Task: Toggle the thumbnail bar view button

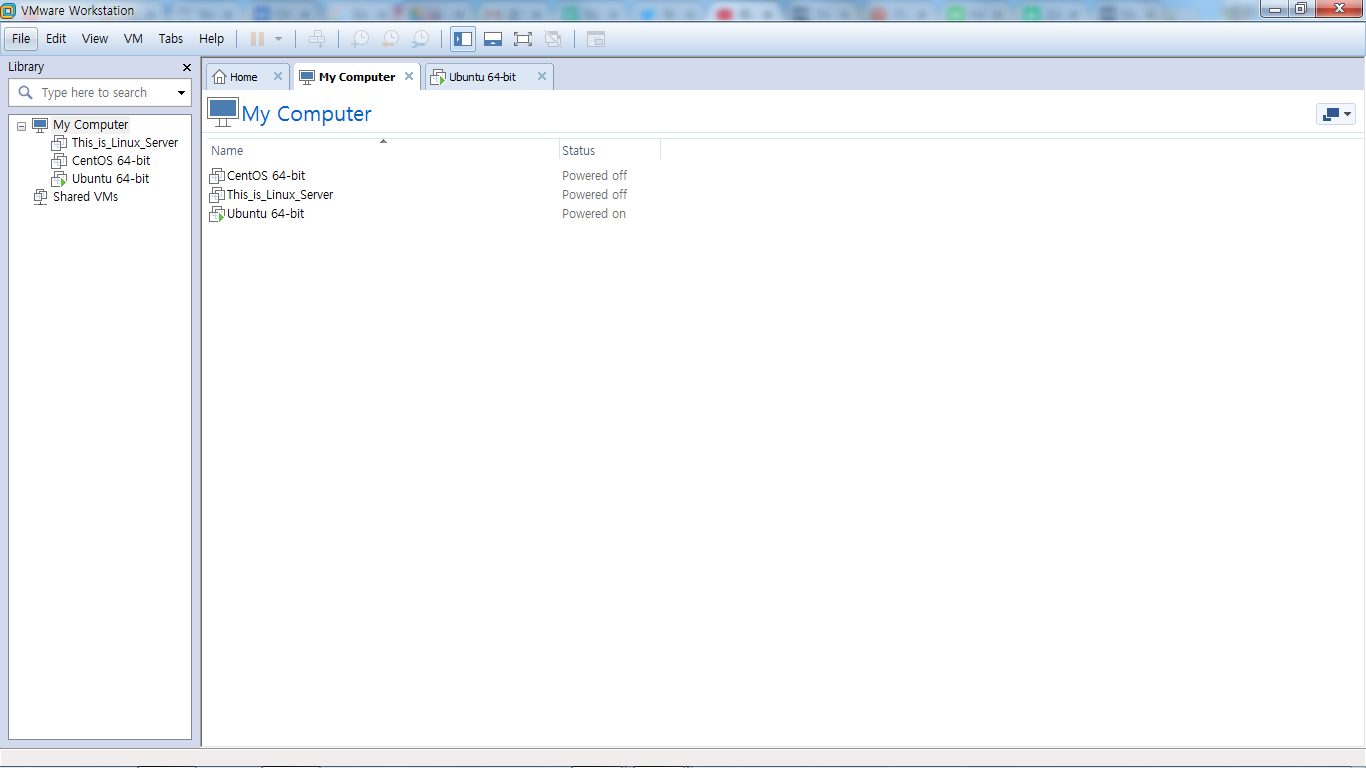Action: pos(493,39)
